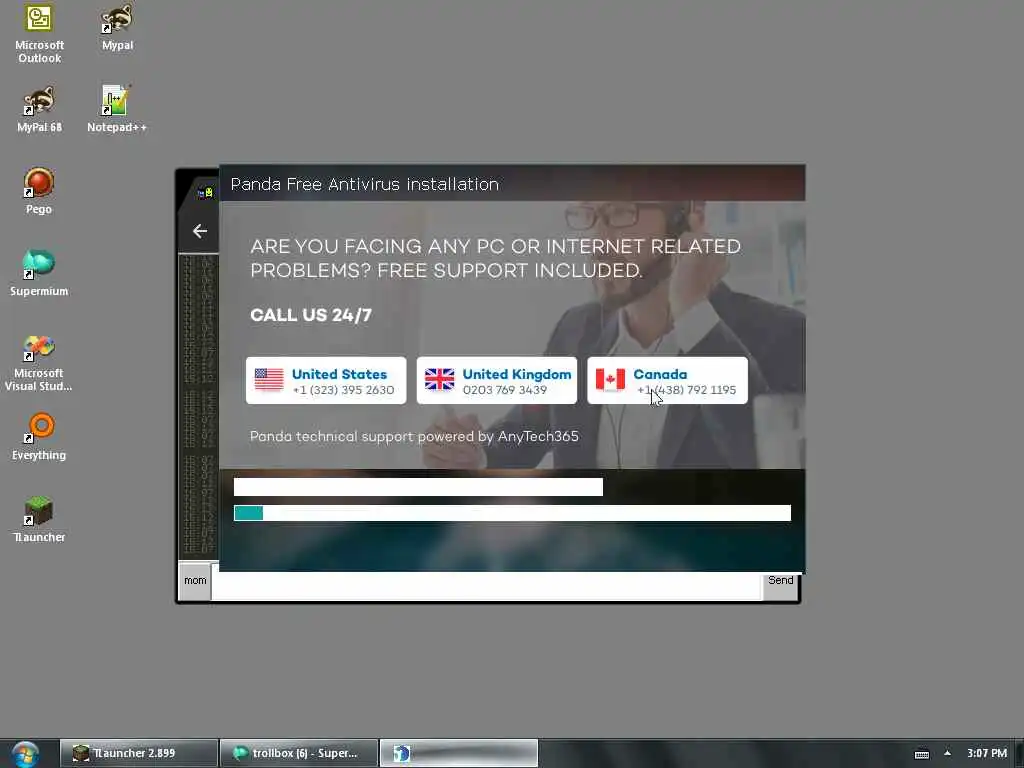Select the United Kingdom support number card
Image resolution: width=1024 pixels, height=768 pixels.
(496, 381)
